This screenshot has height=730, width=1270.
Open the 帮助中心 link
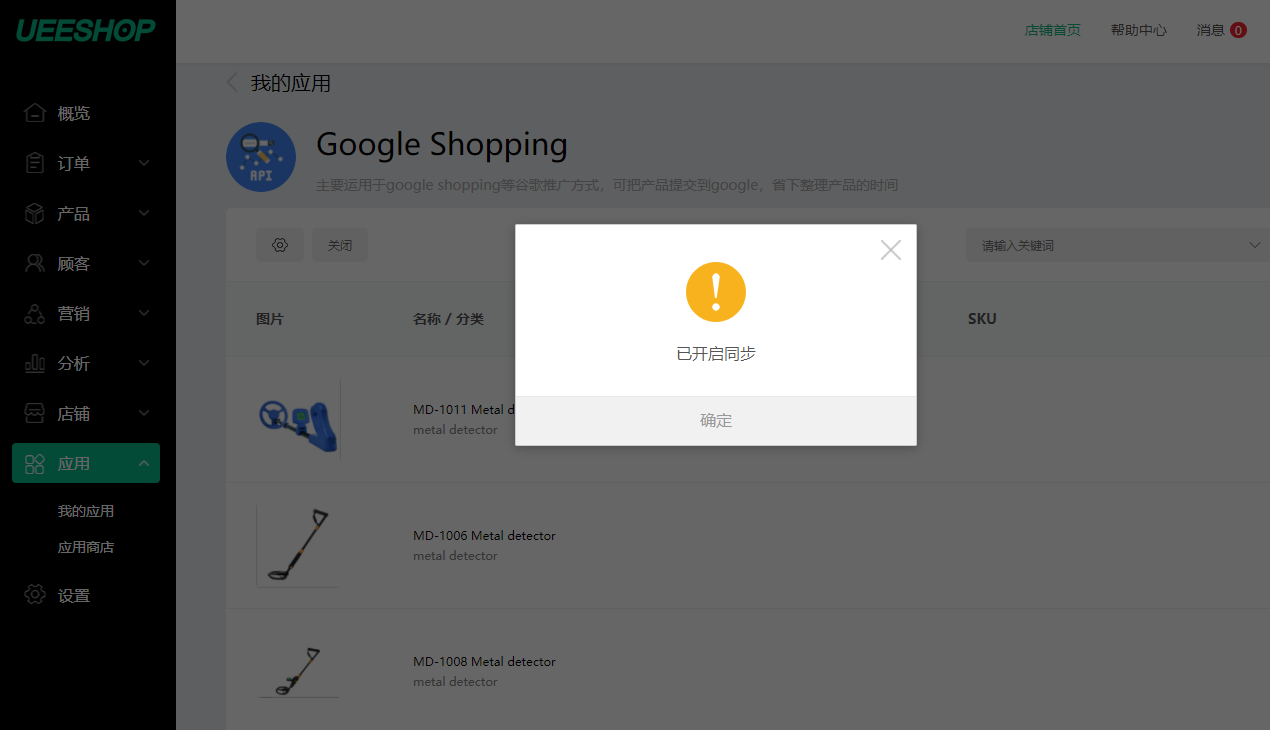point(1138,30)
